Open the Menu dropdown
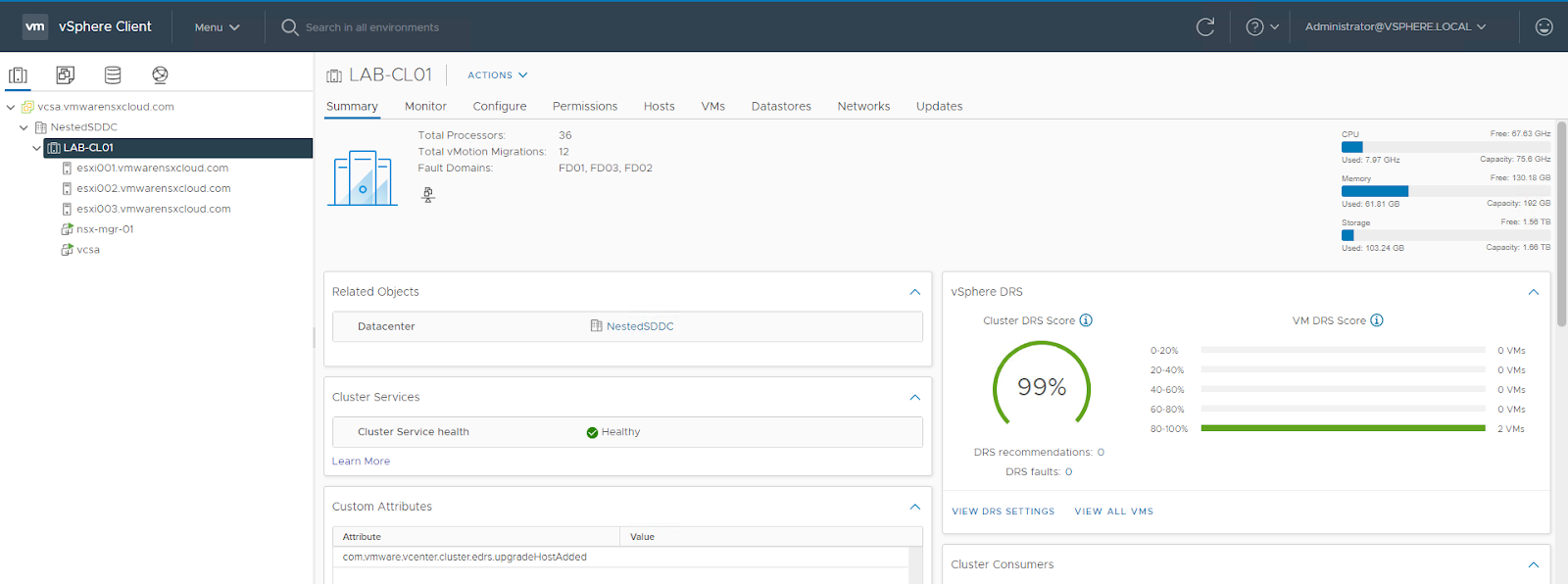Image resolution: width=1568 pixels, height=584 pixels. point(217,27)
